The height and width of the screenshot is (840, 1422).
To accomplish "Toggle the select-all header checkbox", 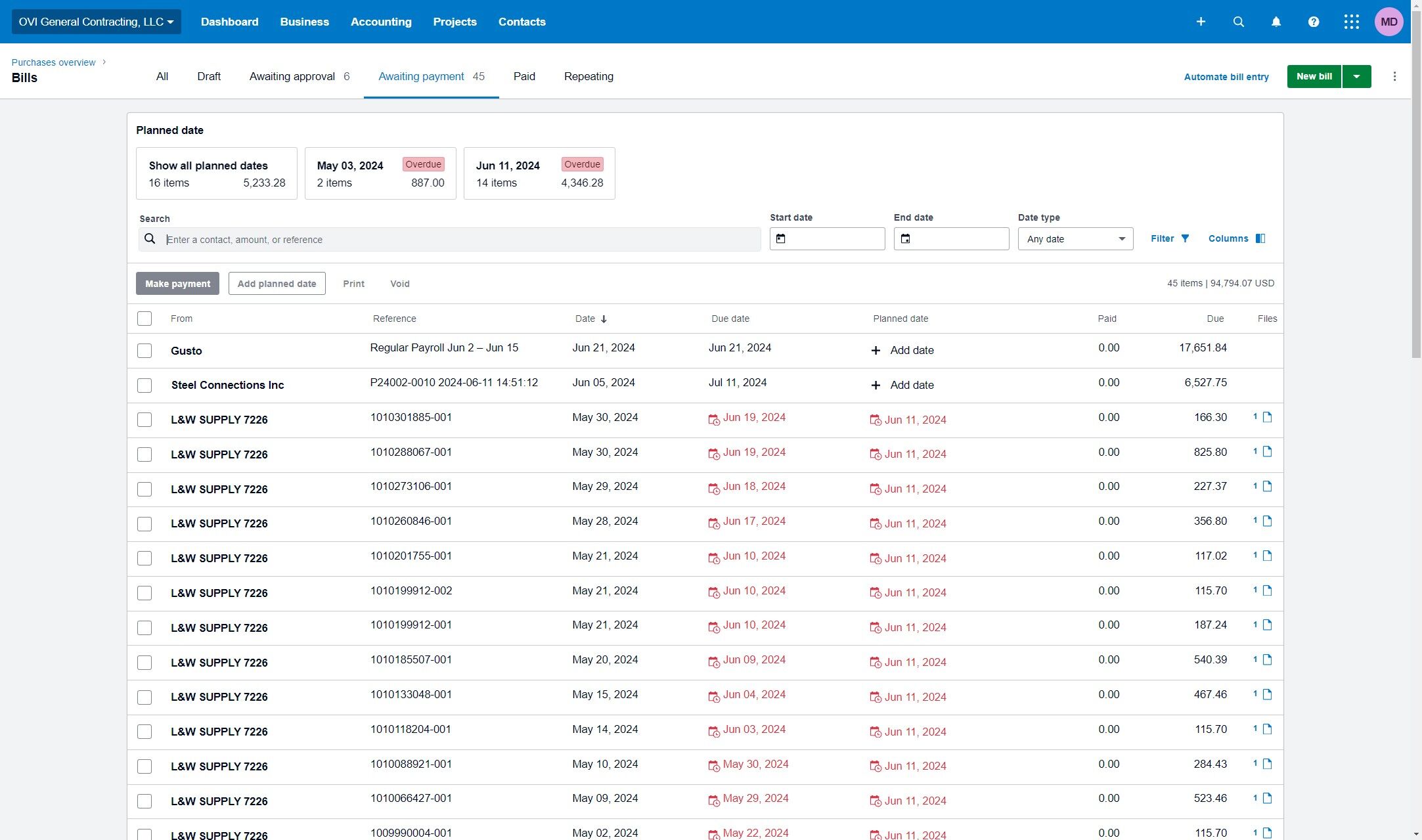I will pyautogui.click(x=144, y=319).
